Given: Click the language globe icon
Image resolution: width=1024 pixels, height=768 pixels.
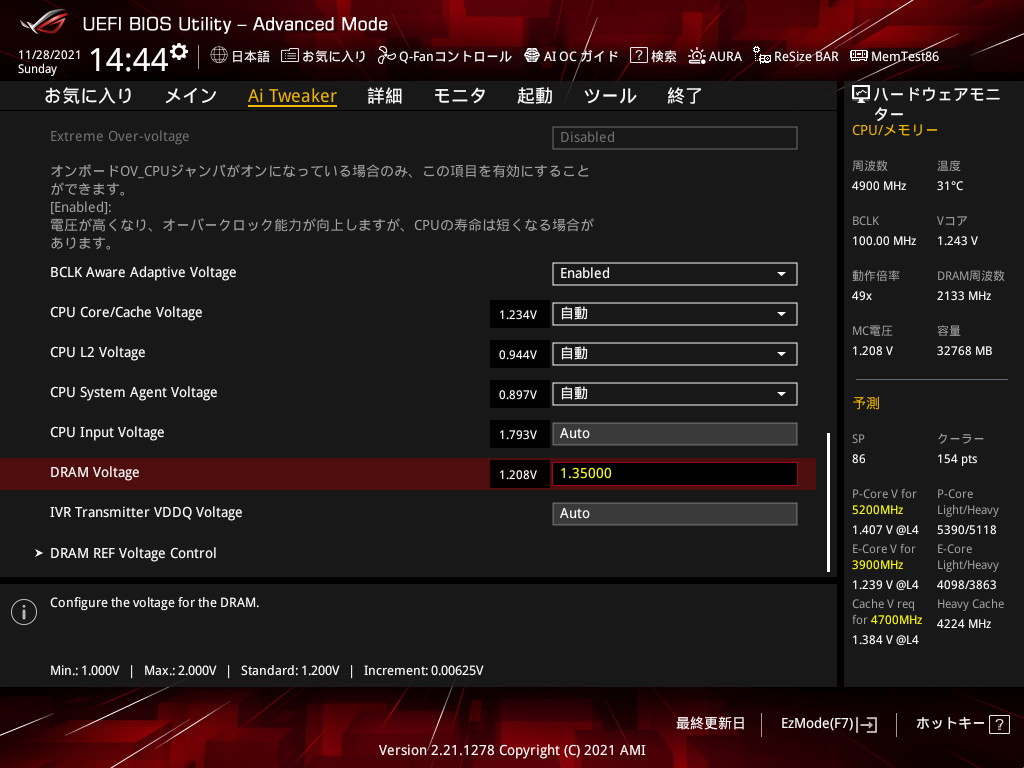Looking at the screenshot, I should point(219,56).
